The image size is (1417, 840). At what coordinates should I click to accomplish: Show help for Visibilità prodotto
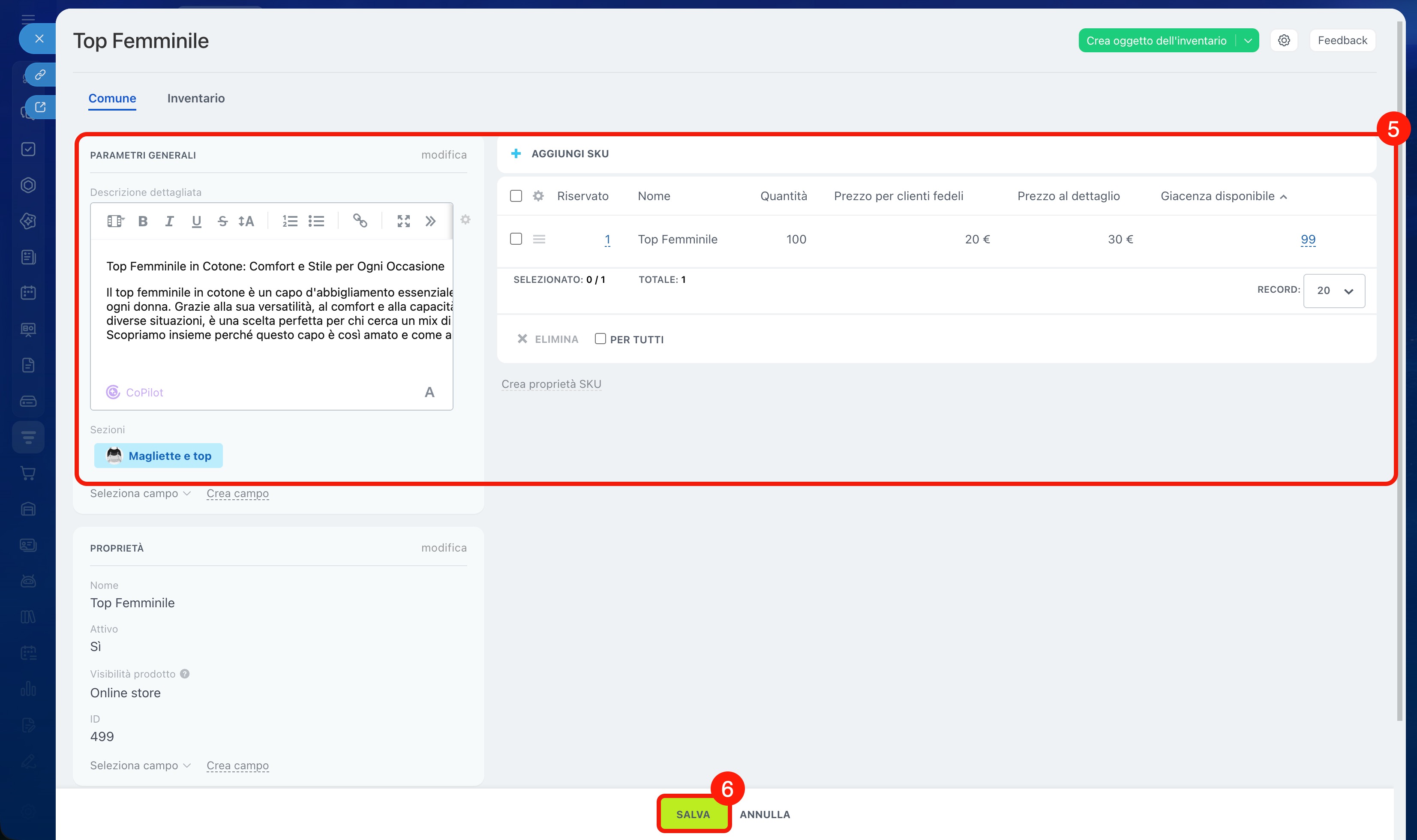click(185, 674)
